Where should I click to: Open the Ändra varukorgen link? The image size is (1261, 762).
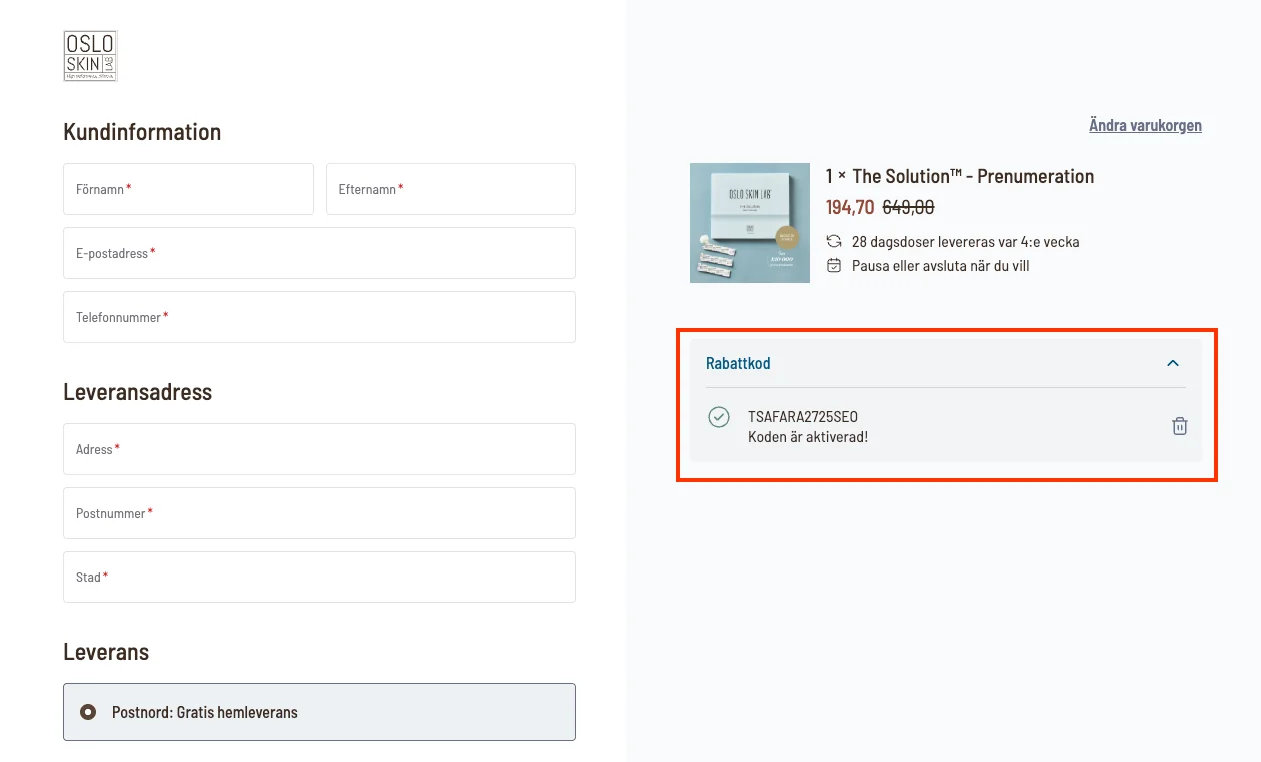1145,125
